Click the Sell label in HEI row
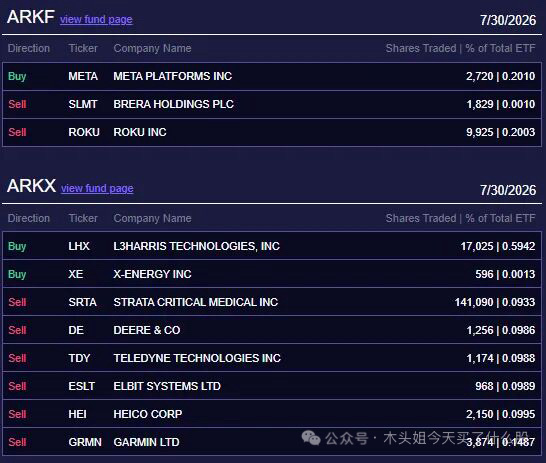546x463 pixels. point(17,414)
